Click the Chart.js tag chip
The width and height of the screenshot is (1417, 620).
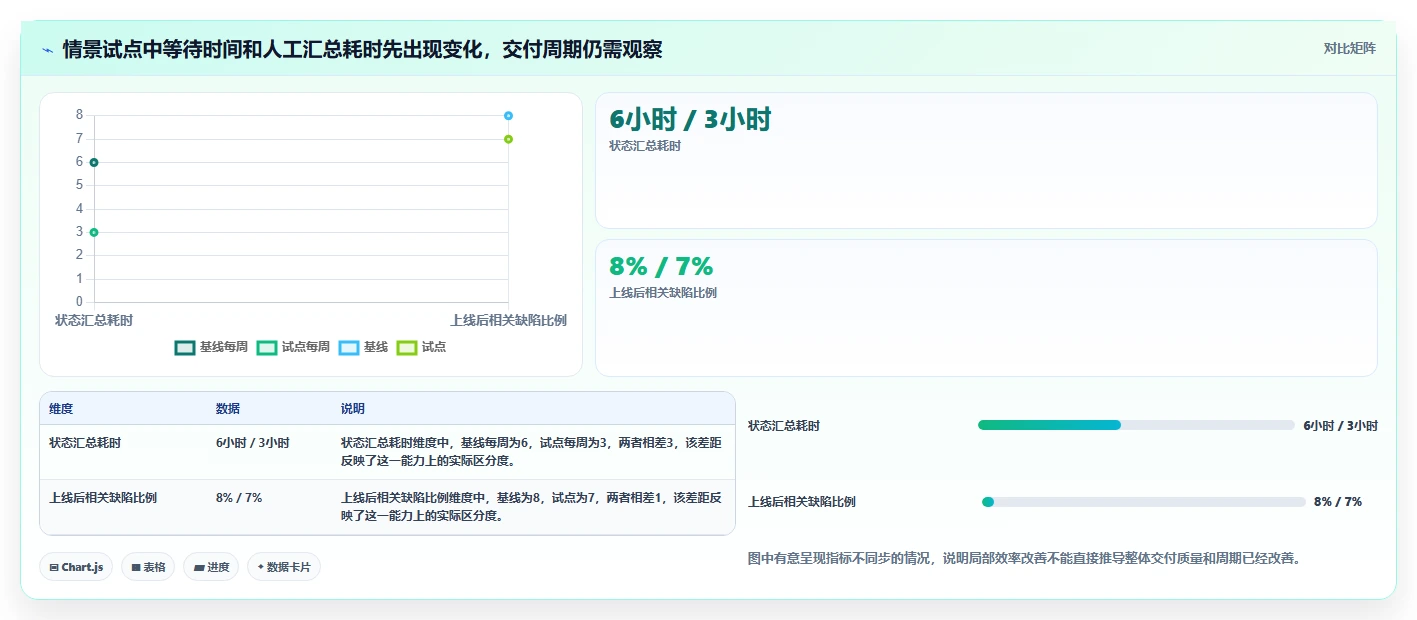[x=76, y=567]
